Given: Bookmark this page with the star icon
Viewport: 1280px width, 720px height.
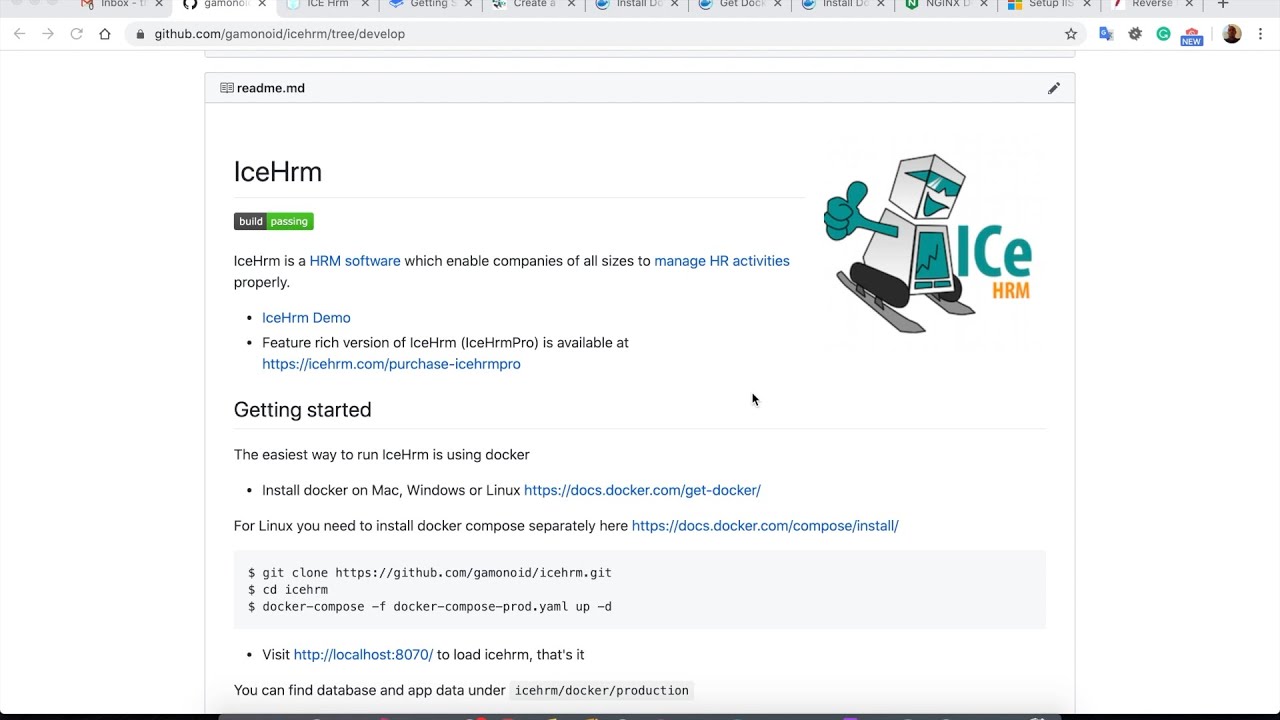Looking at the screenshot, I should point(1071,34).
